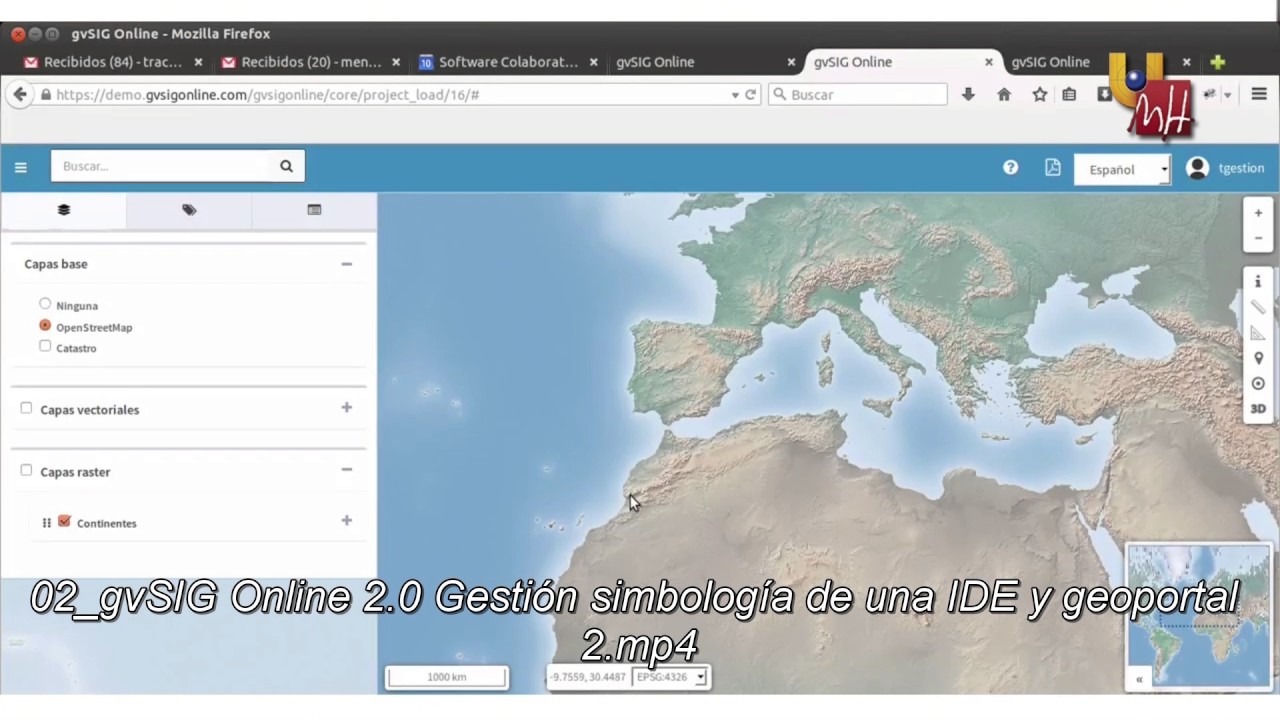
Task: Focus the Firefox Buscar search box
Action: pyautogui.click(x=858, y=94)
